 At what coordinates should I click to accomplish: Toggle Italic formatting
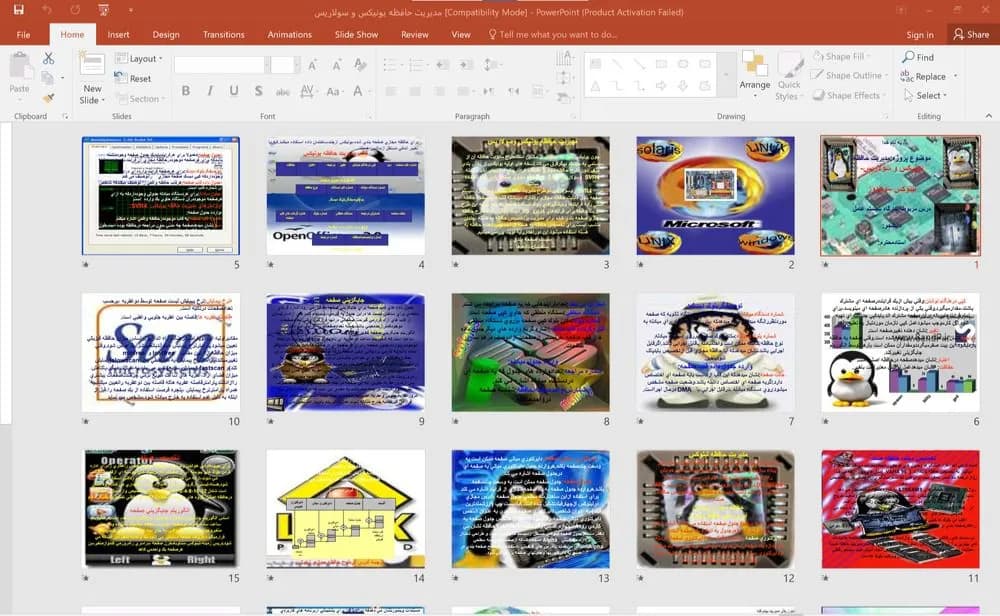point(210,91)
